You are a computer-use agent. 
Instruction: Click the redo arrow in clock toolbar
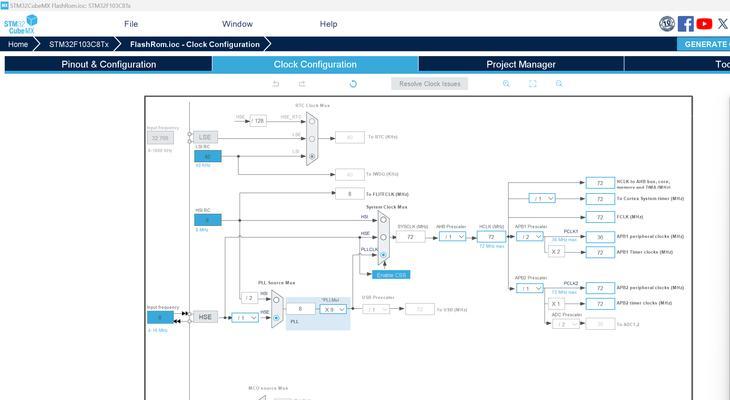click(x=302, y=84)
